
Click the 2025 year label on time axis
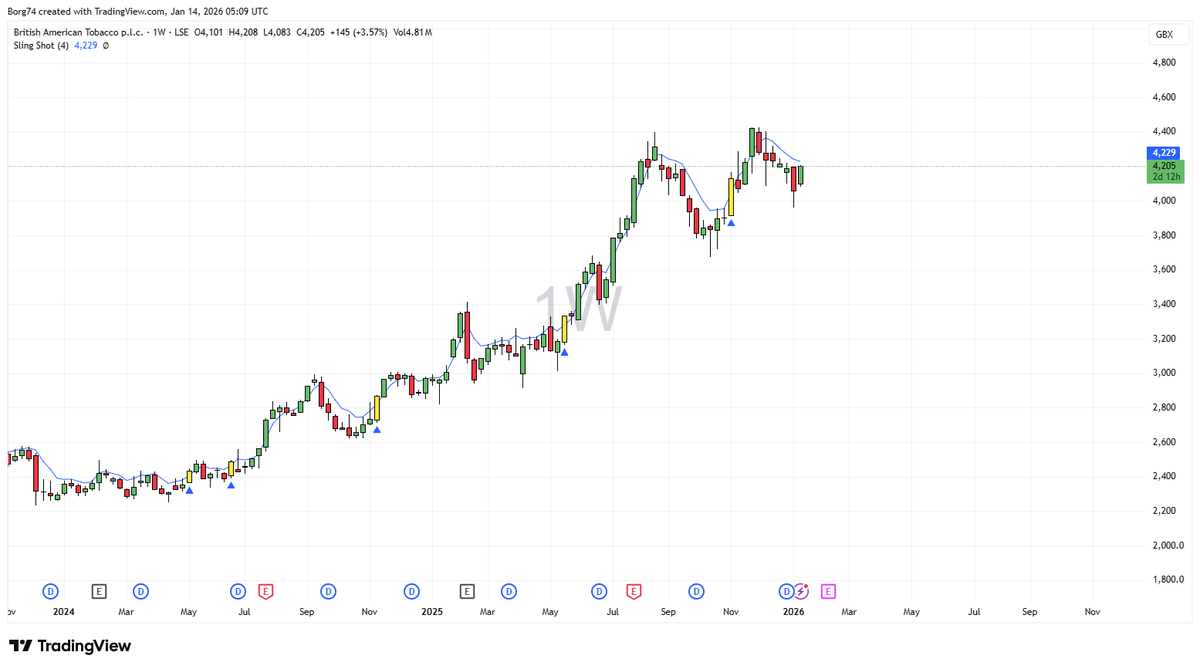[x=432, y=611]
